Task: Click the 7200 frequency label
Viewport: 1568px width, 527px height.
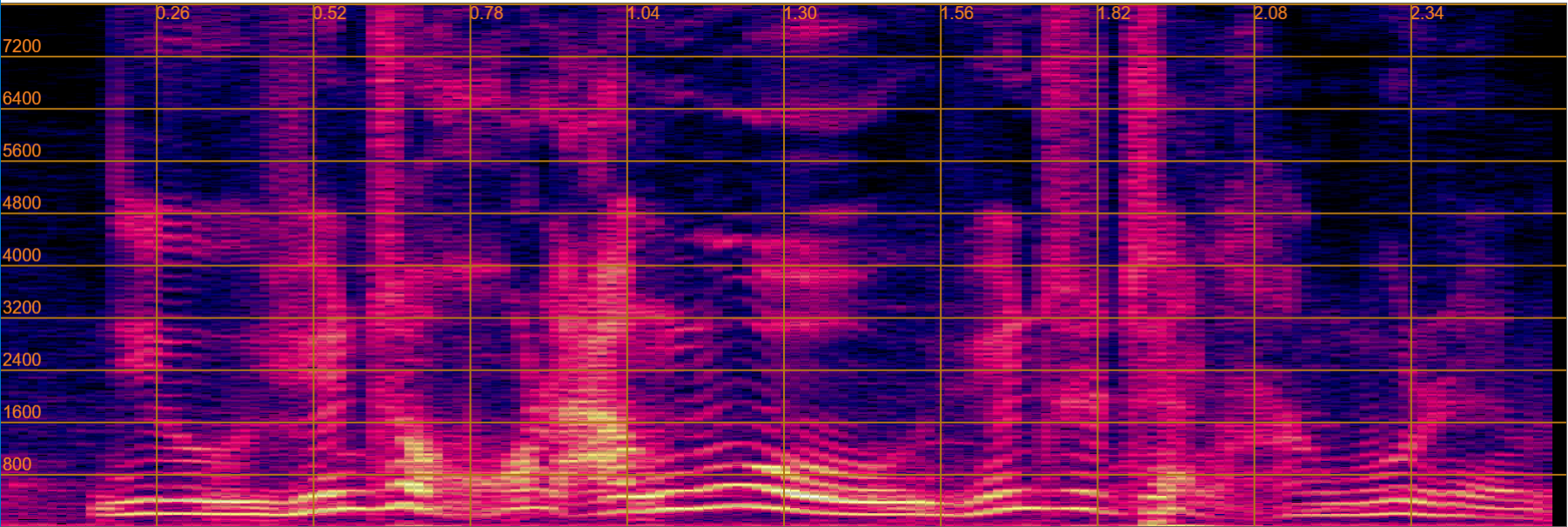Action: pos(22,46)
